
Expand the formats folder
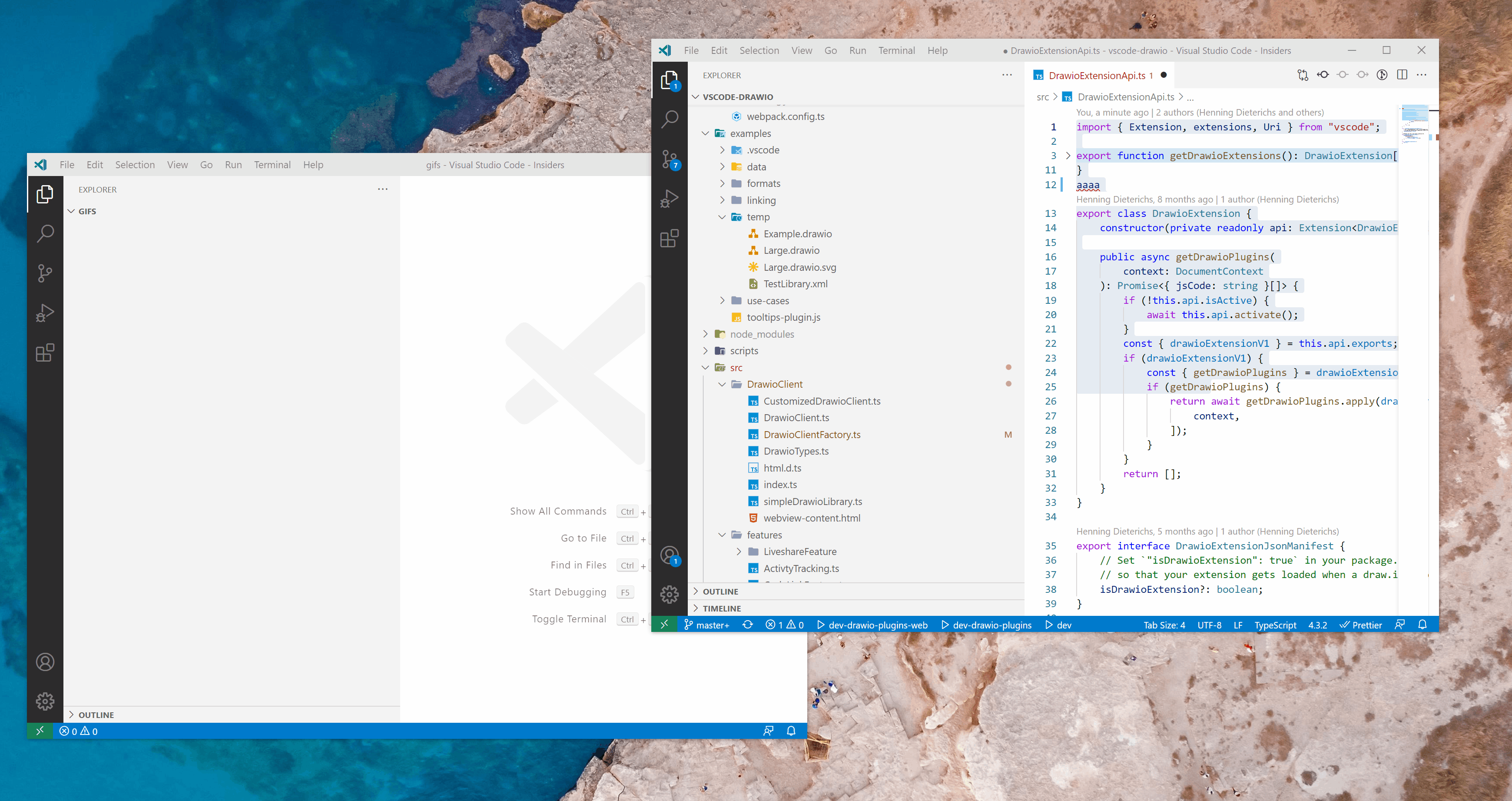pyautogui.click(x=722, y=183)
